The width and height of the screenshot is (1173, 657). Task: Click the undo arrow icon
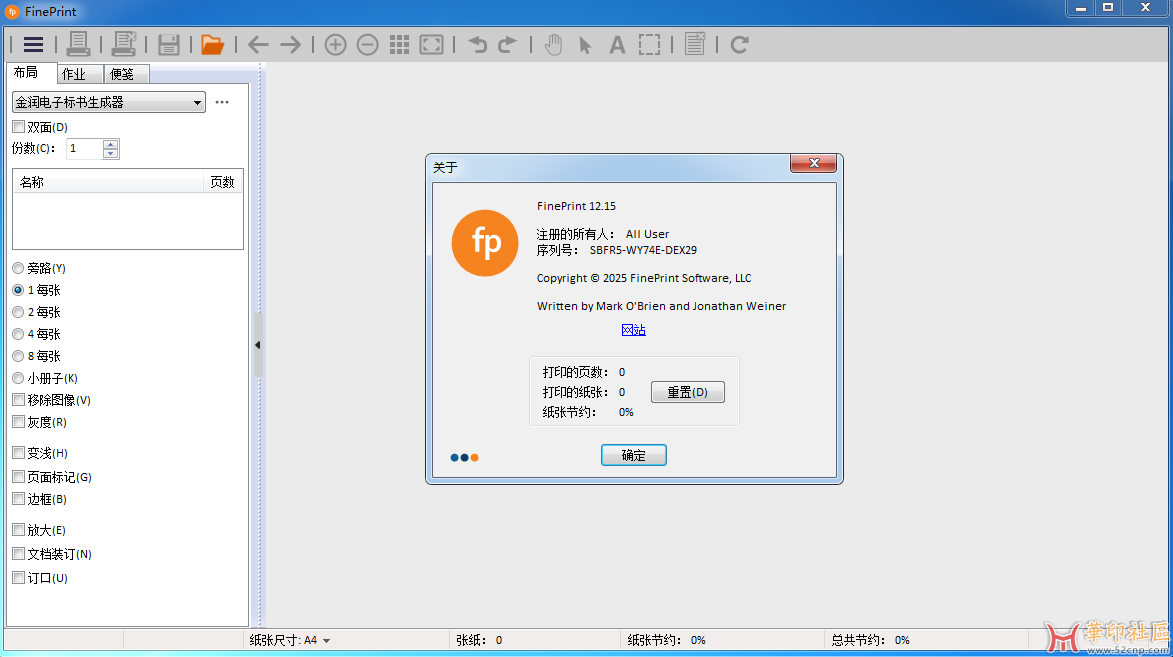477,45
